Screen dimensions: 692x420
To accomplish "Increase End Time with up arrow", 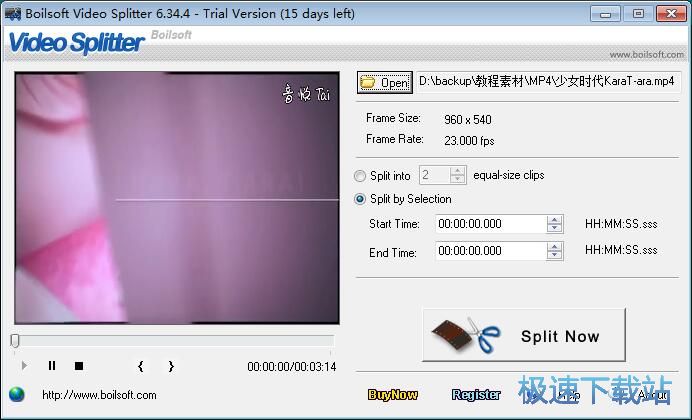I will (x=555, y=247).
